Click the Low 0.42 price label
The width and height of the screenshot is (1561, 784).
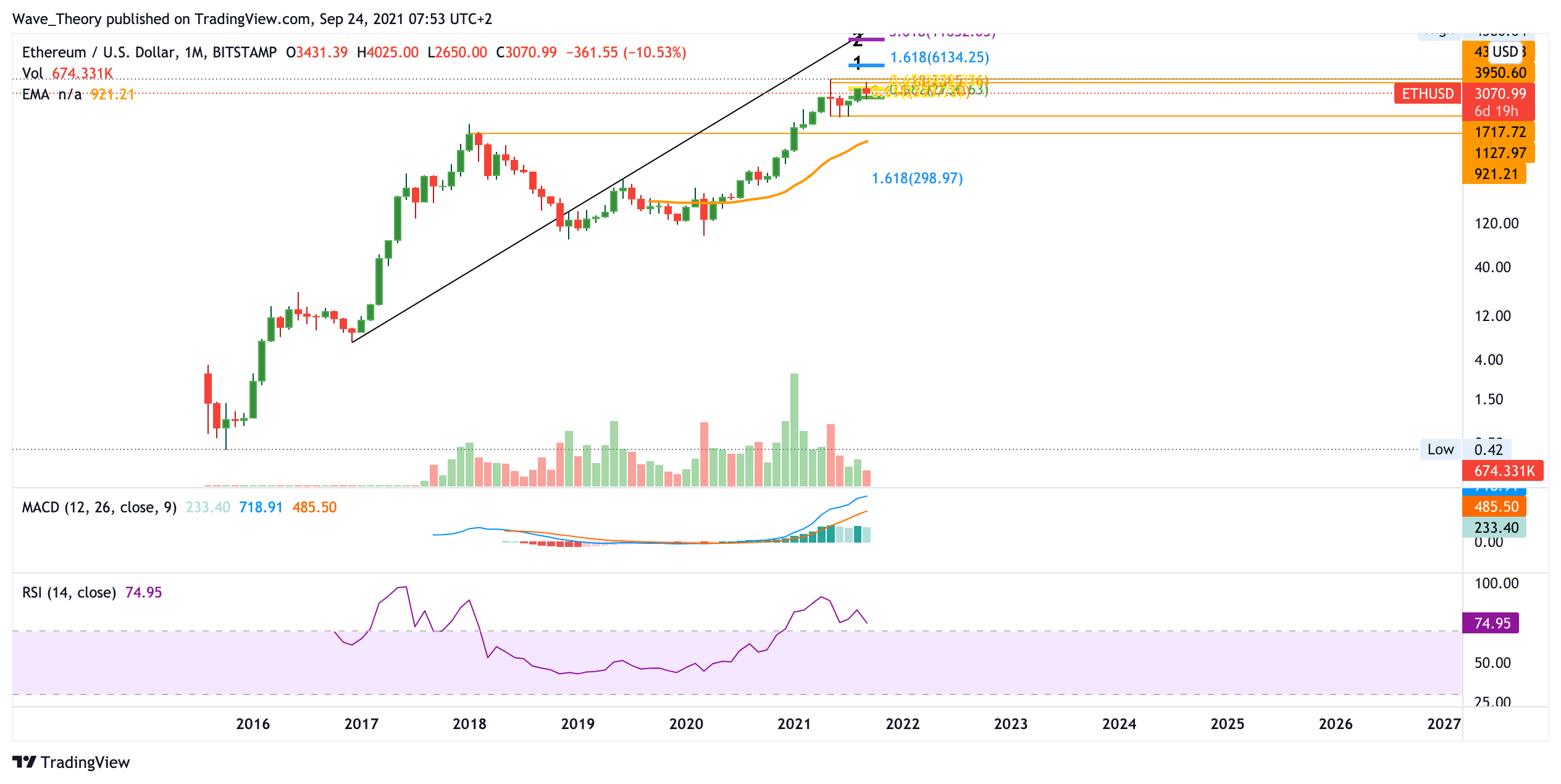pos(1465,449)
